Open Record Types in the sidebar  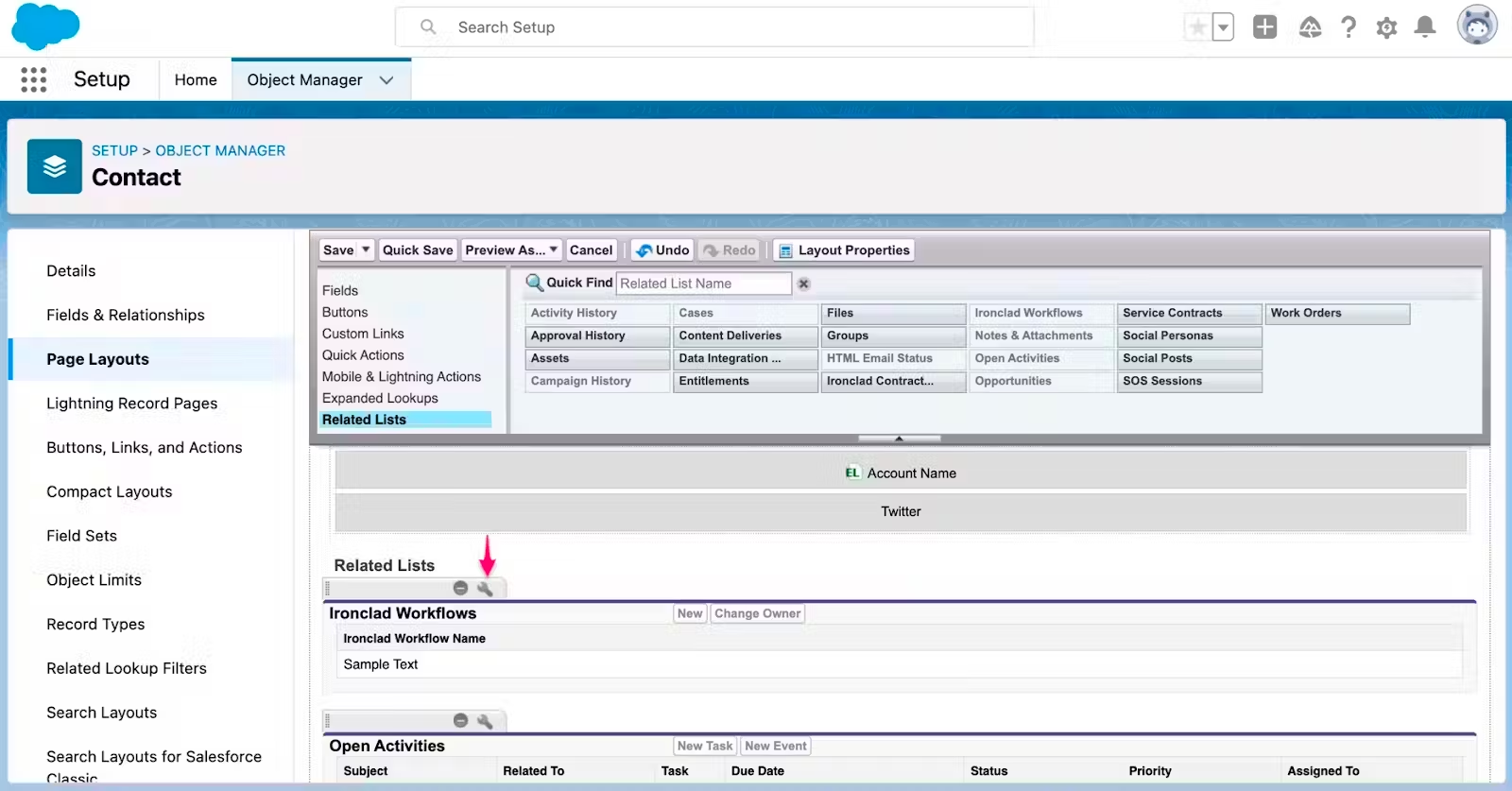[95, 625]
